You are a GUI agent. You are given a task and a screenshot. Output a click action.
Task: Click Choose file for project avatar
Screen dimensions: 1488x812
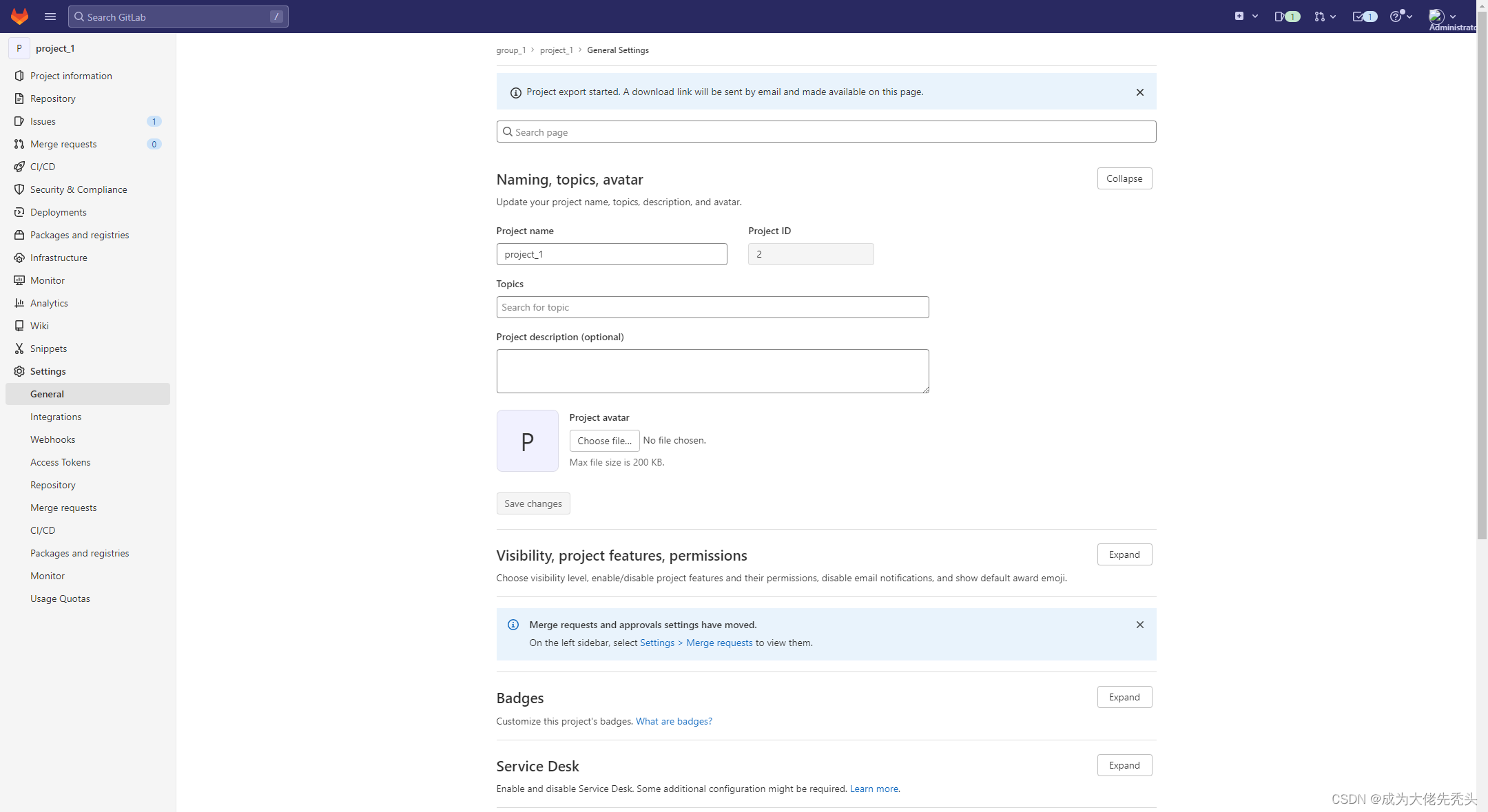pyautogui.click(x=604, y=441)
